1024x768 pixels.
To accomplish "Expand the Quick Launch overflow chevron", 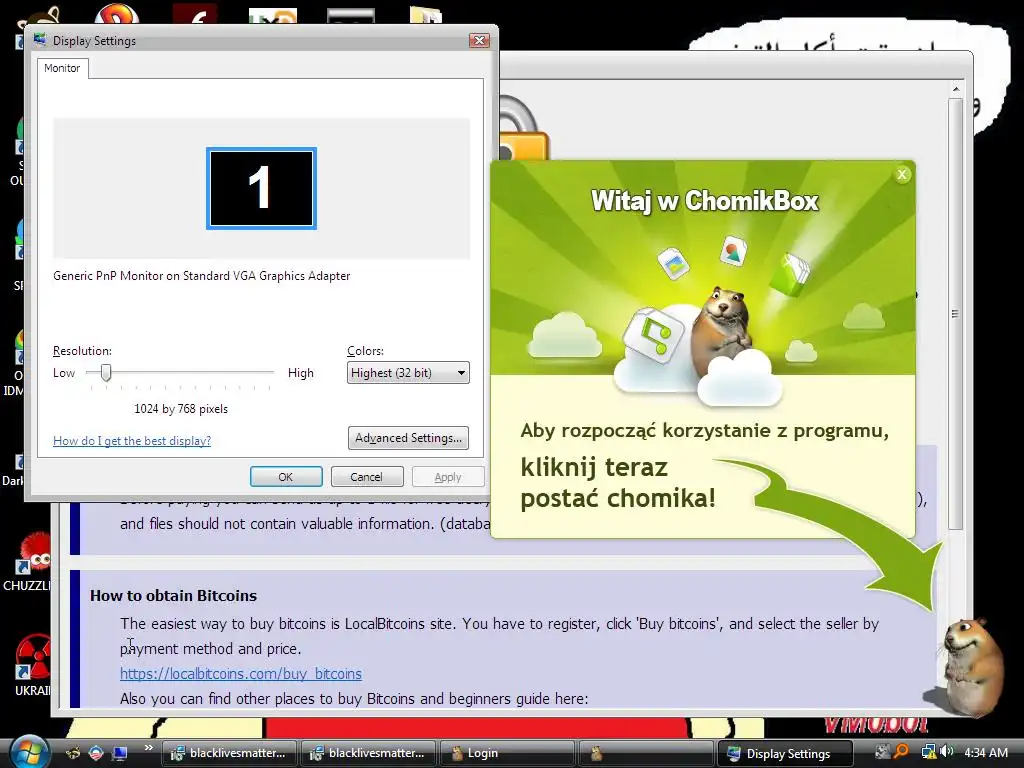I will coord(148,748).
